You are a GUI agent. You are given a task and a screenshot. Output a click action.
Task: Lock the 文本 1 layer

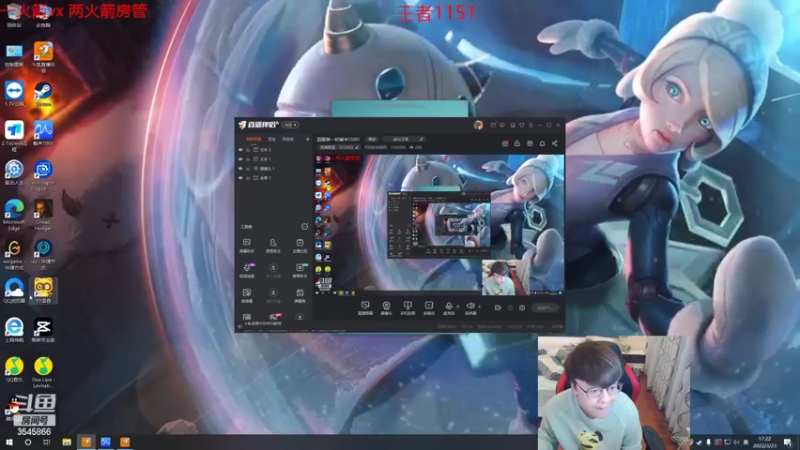248,159
